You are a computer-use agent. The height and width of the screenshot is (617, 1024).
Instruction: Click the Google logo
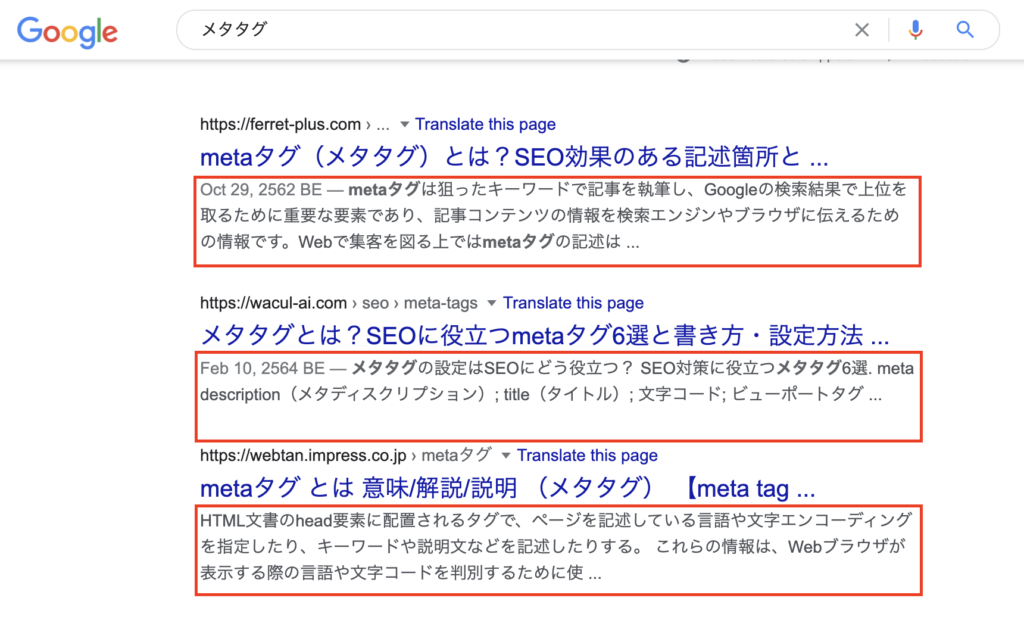[x=67, y=31]
